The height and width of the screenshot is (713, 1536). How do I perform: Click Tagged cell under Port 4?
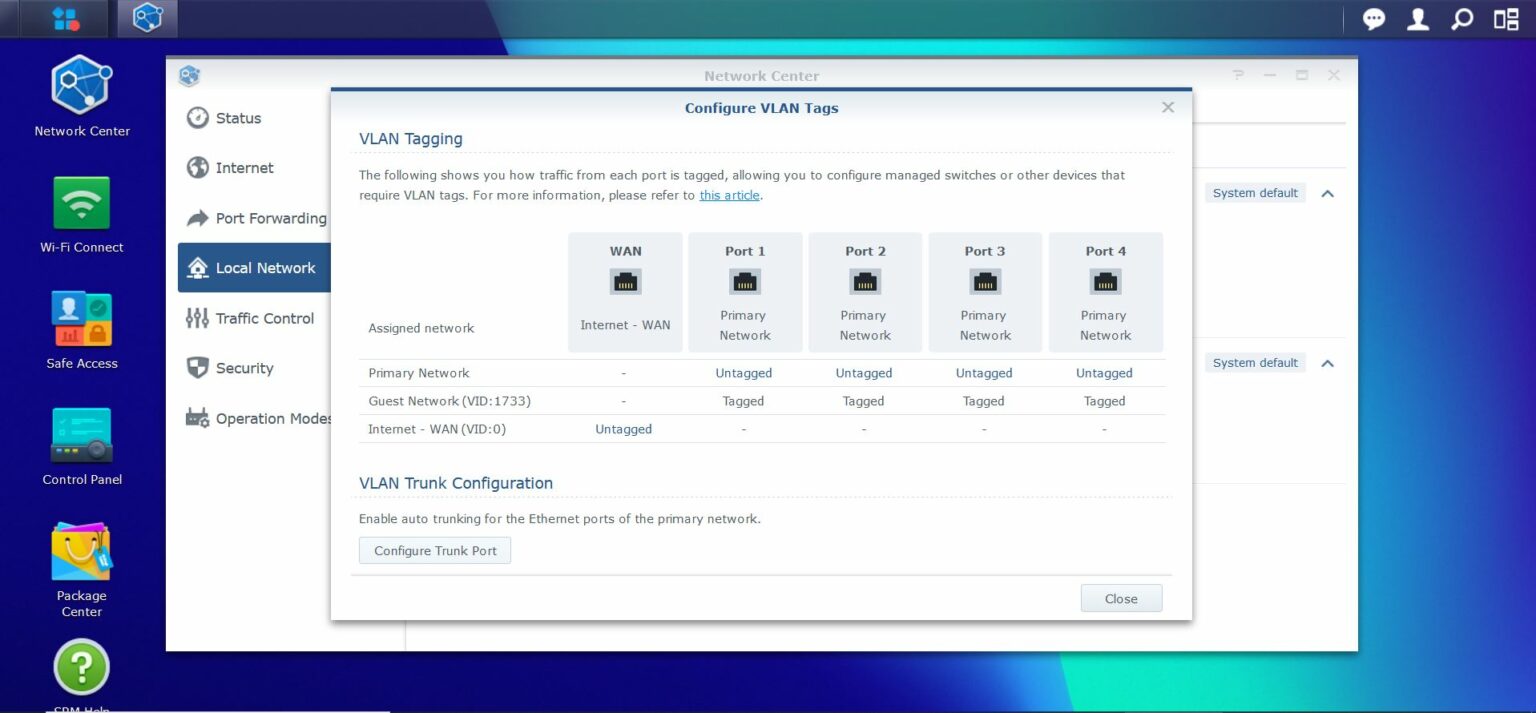coord(1104,401)
